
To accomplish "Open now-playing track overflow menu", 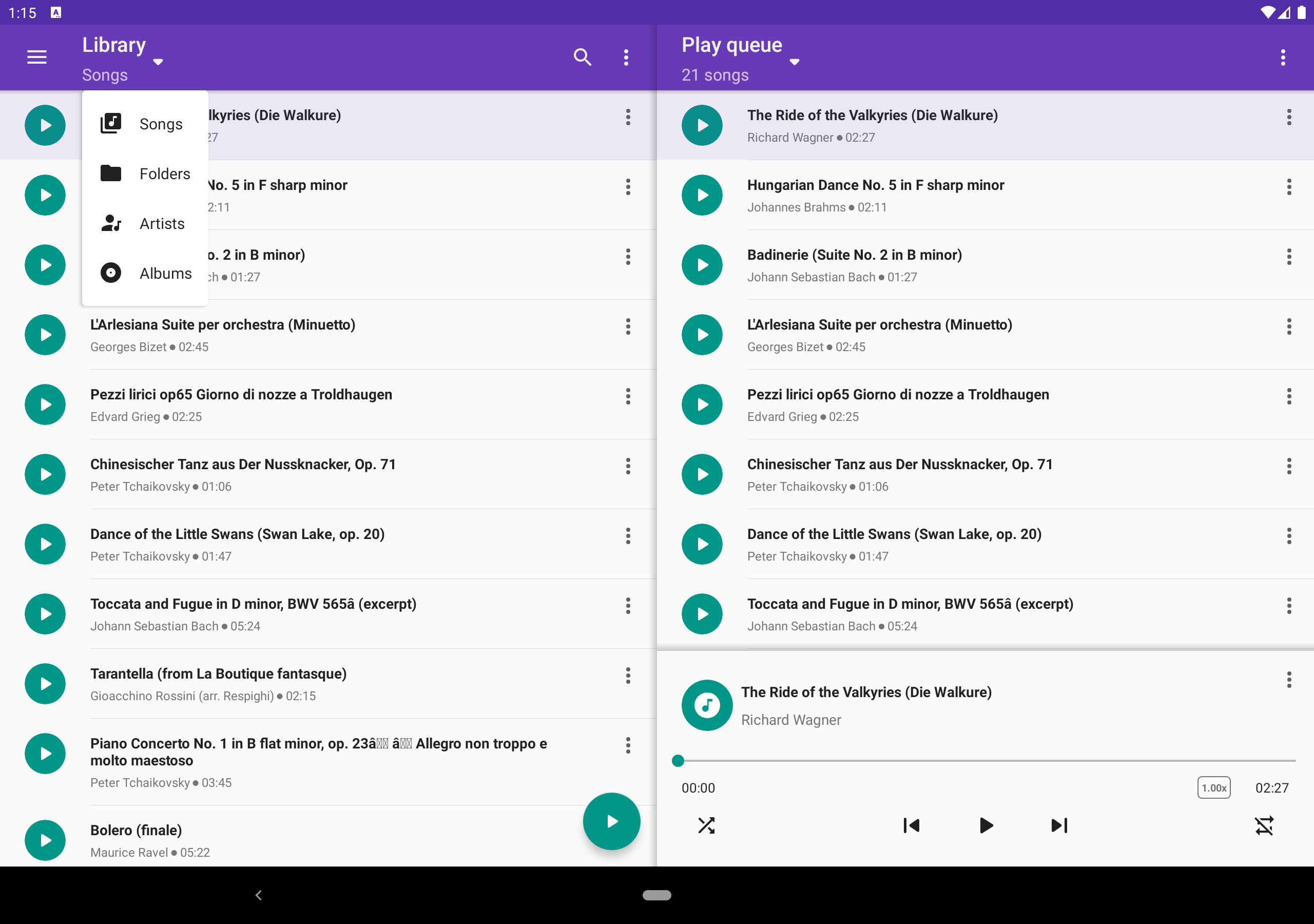I will point(1289,680).
